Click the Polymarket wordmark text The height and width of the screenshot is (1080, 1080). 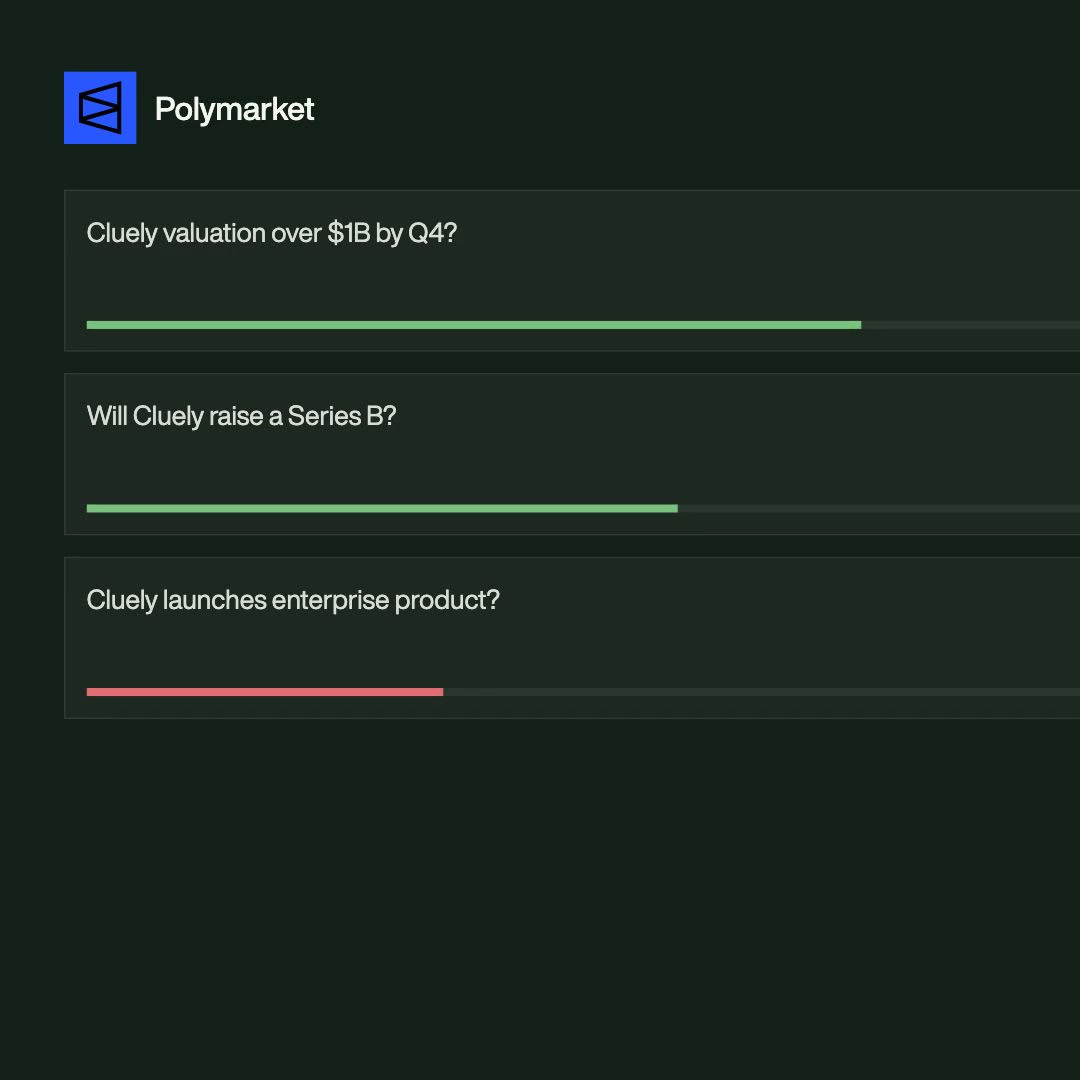coord(234,109)
